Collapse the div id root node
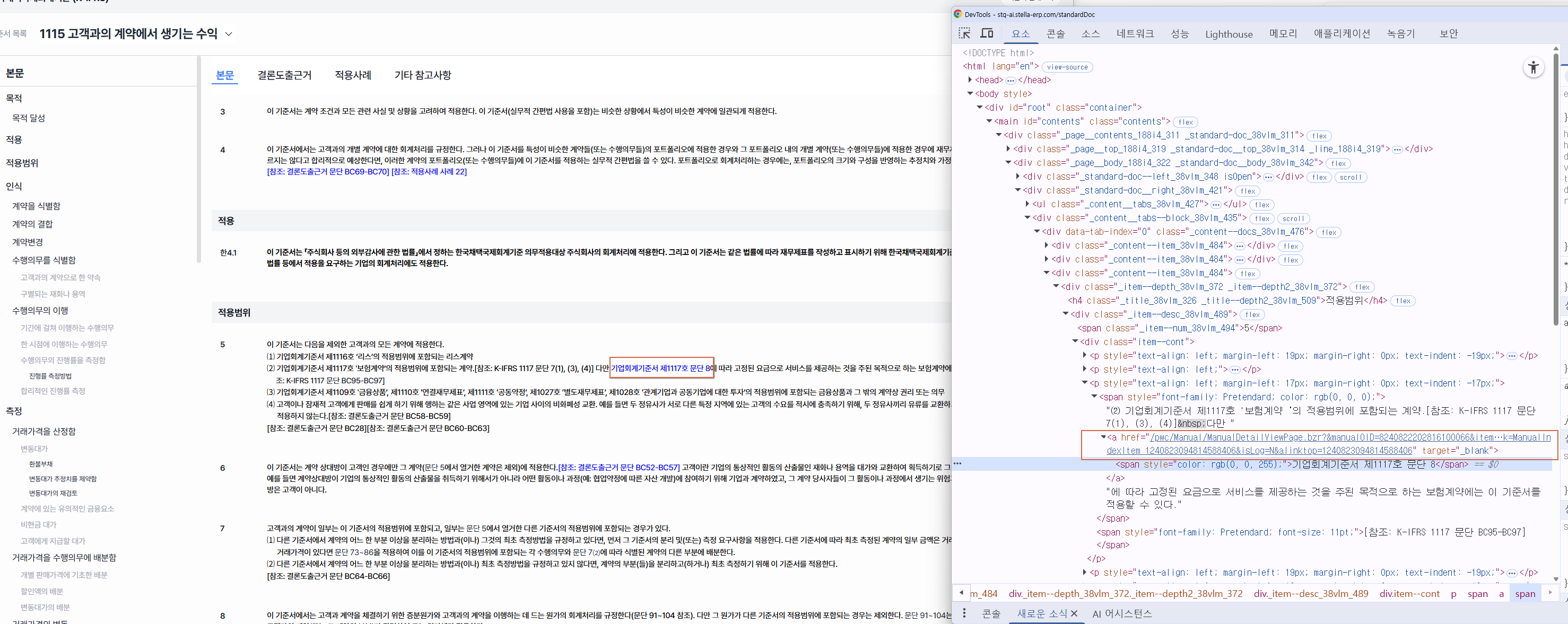Viewport: 1568px width, 624px height. coord(979,108)
